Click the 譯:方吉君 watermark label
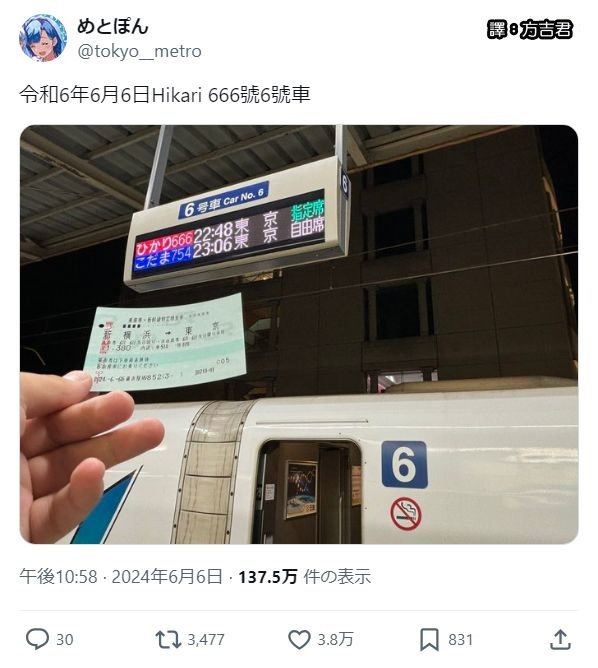598x668 pixels. [x=529, y=30]
